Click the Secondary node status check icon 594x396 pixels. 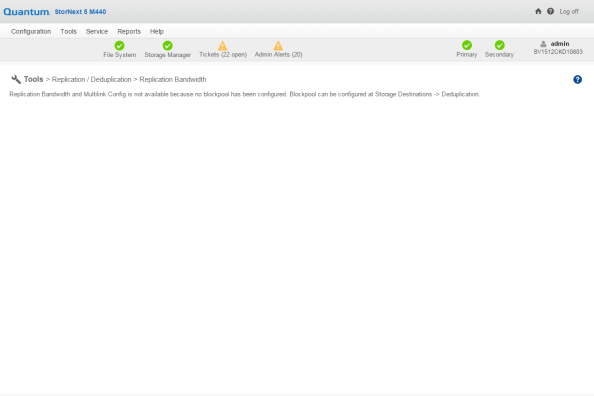(x=499, y=45)
